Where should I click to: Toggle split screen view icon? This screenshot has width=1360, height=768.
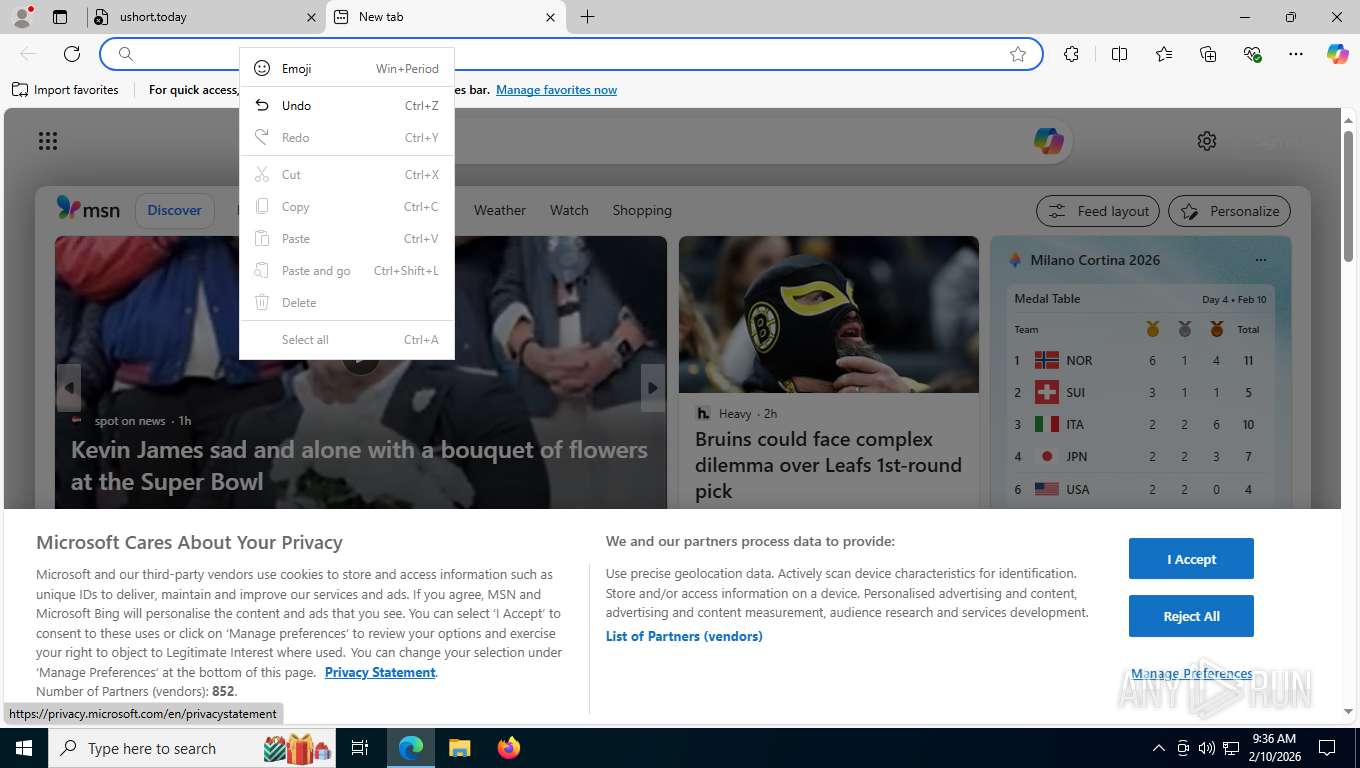pyautogui.click(x=1119, y=54)
